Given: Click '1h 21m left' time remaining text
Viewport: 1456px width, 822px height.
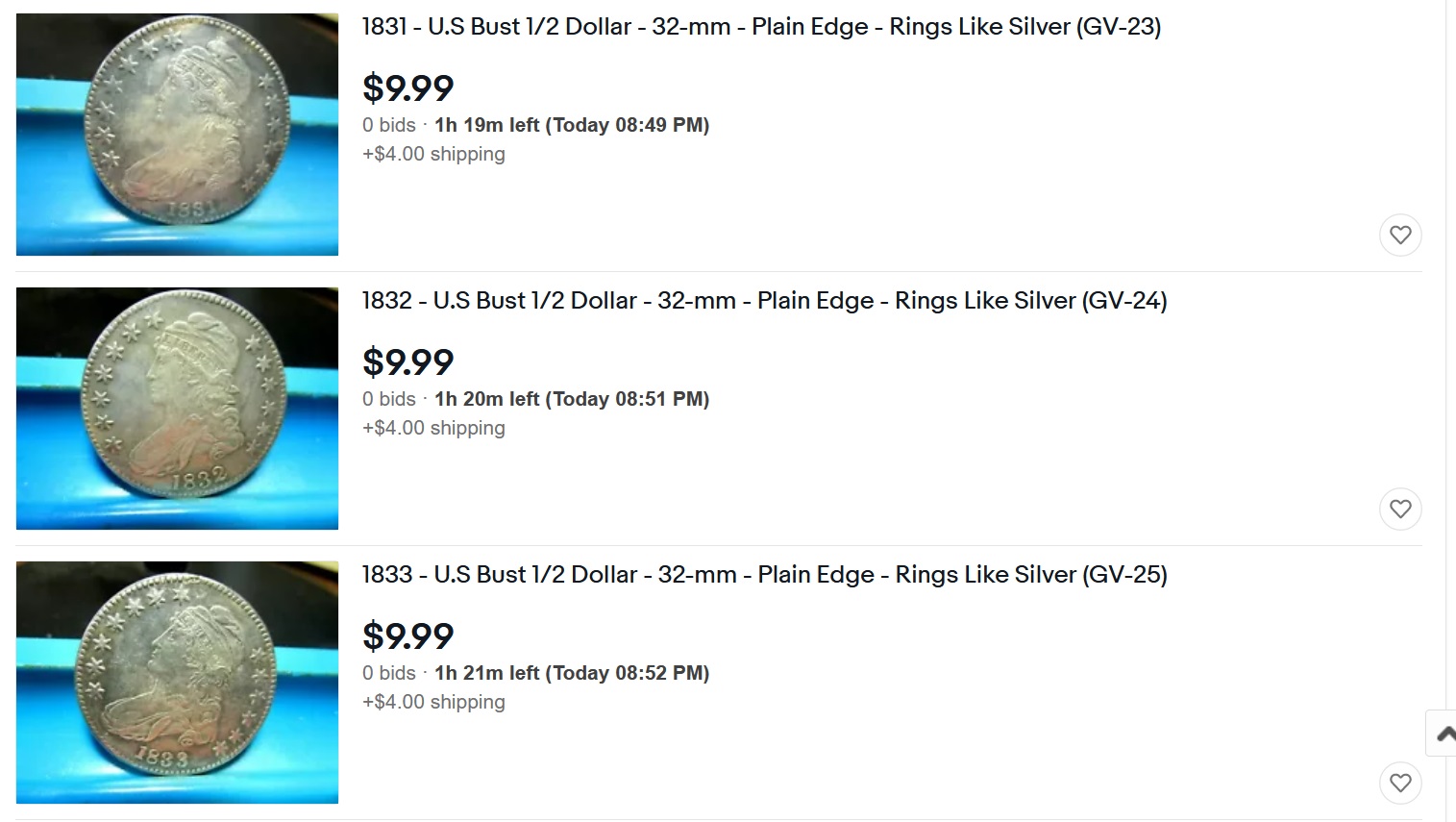Looking at the screenshot, I should click(x=486, y=673).
